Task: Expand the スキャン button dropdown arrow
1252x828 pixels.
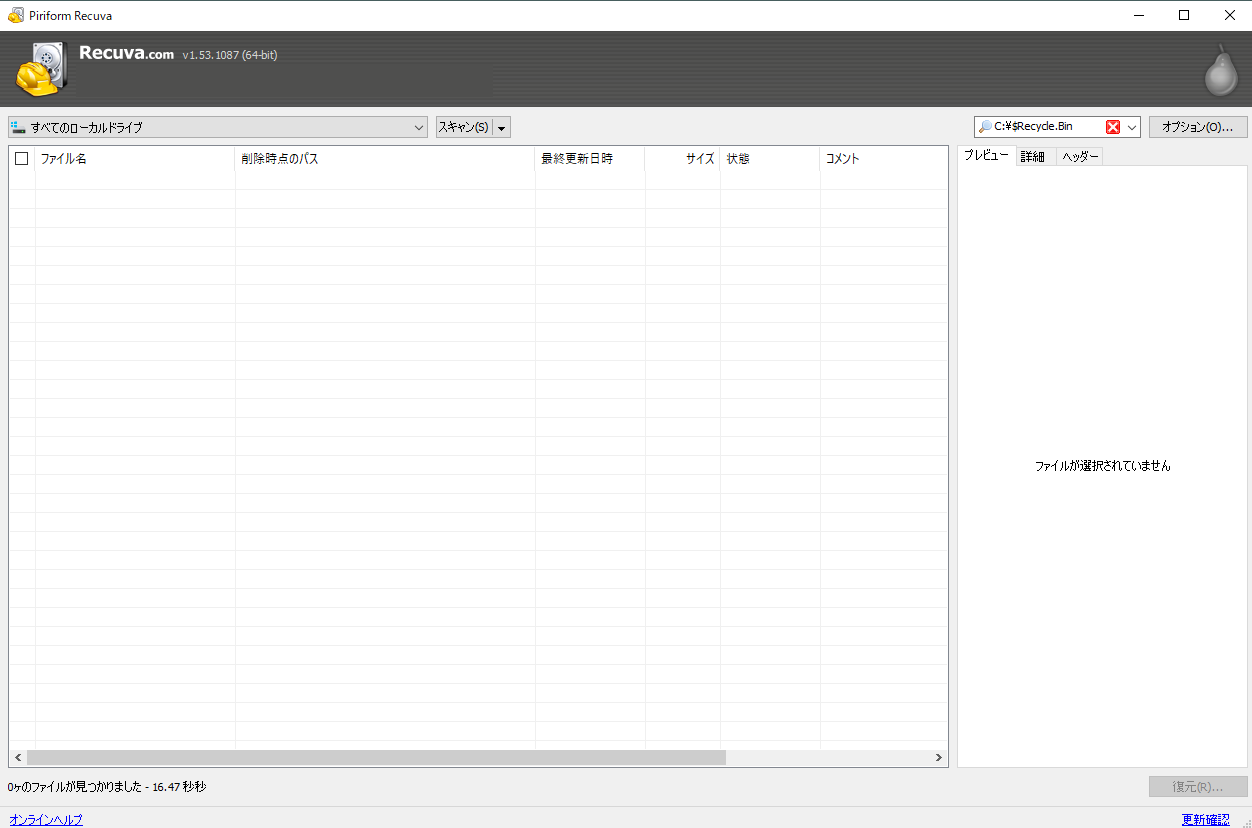Action: tap(502, 128)
